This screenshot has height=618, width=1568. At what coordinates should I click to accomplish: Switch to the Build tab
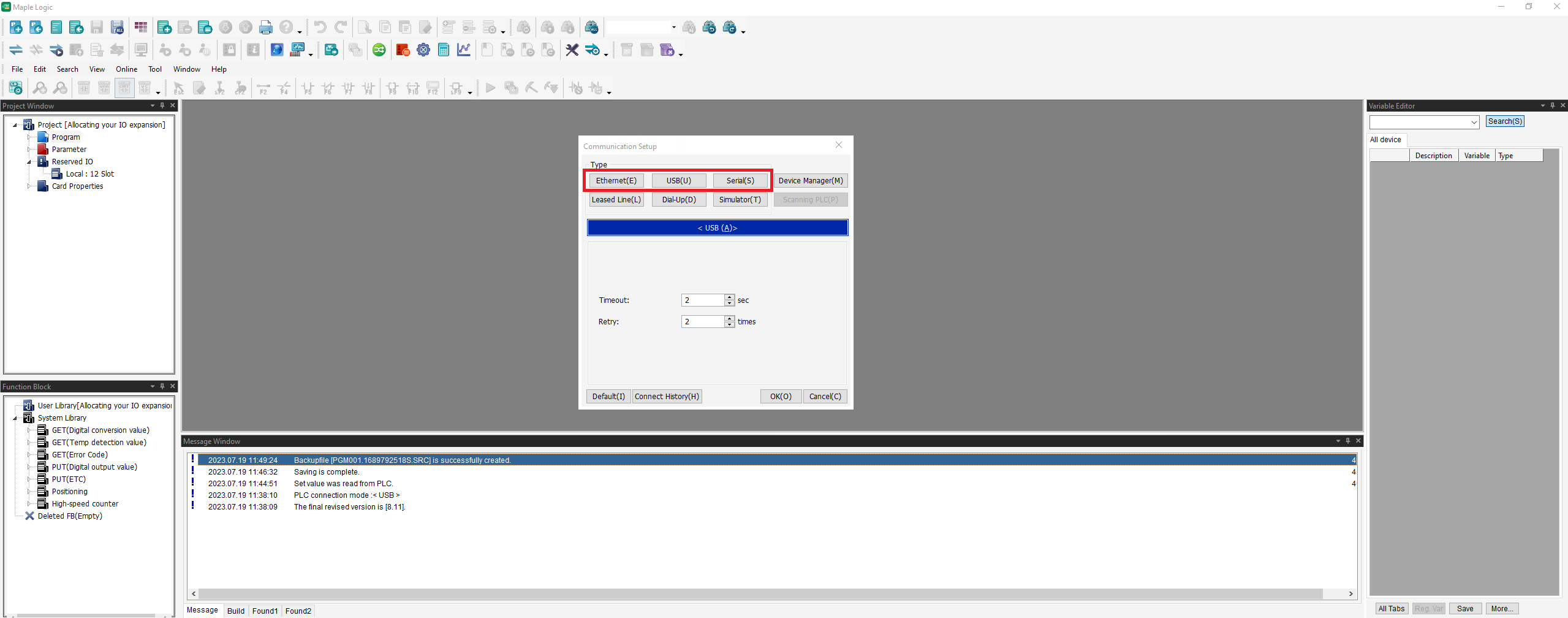pyautogui.click(x=236, y=611)
